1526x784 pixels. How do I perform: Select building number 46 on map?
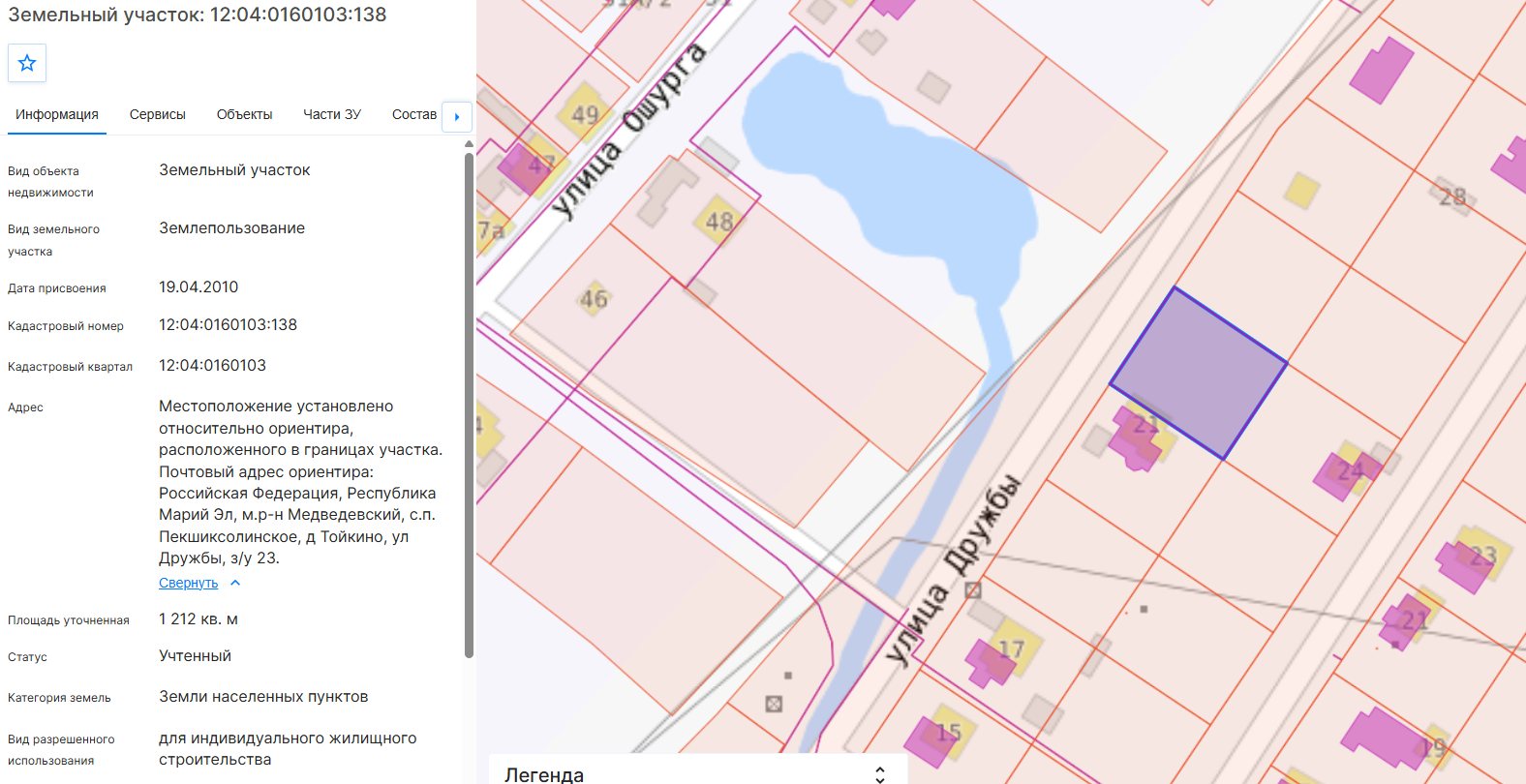(x=594, y=299)
